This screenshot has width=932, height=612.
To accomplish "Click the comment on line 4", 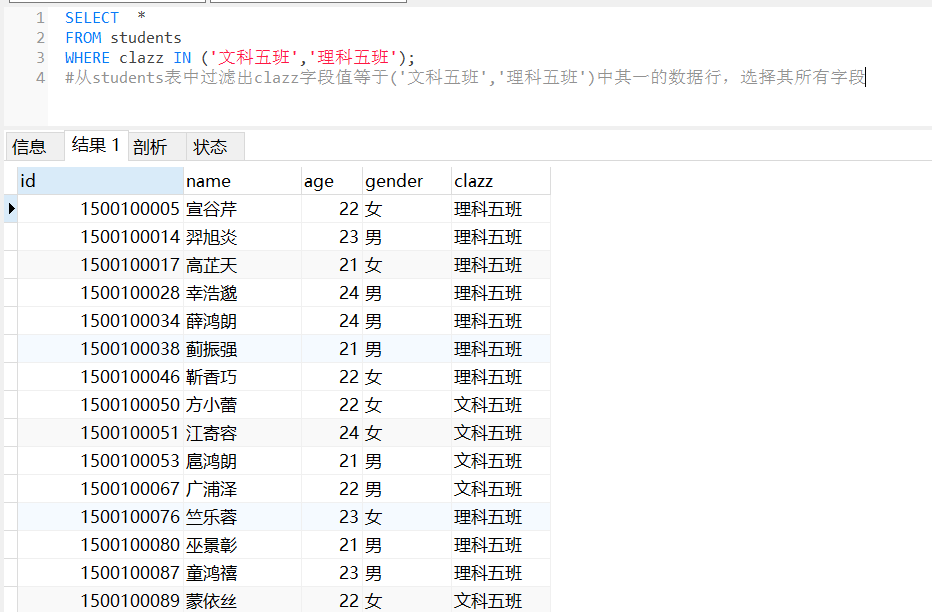I will point(465,77).
